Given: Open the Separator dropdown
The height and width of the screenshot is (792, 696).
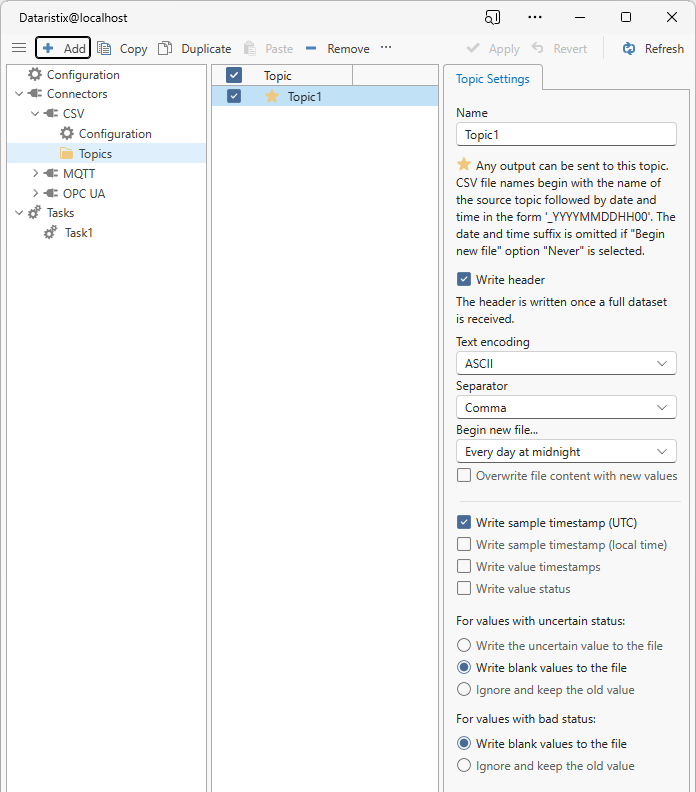Looking at the screenshot, I should tap(566, 408).
